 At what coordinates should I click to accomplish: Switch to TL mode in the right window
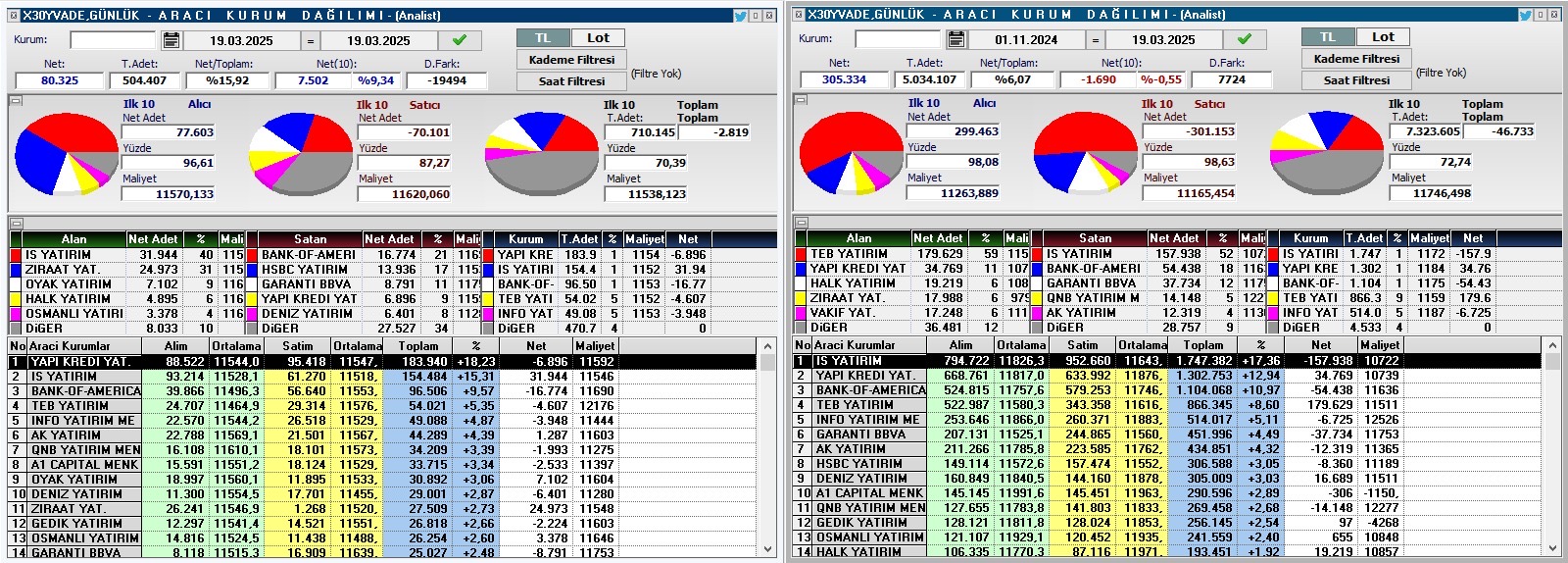1328,36
